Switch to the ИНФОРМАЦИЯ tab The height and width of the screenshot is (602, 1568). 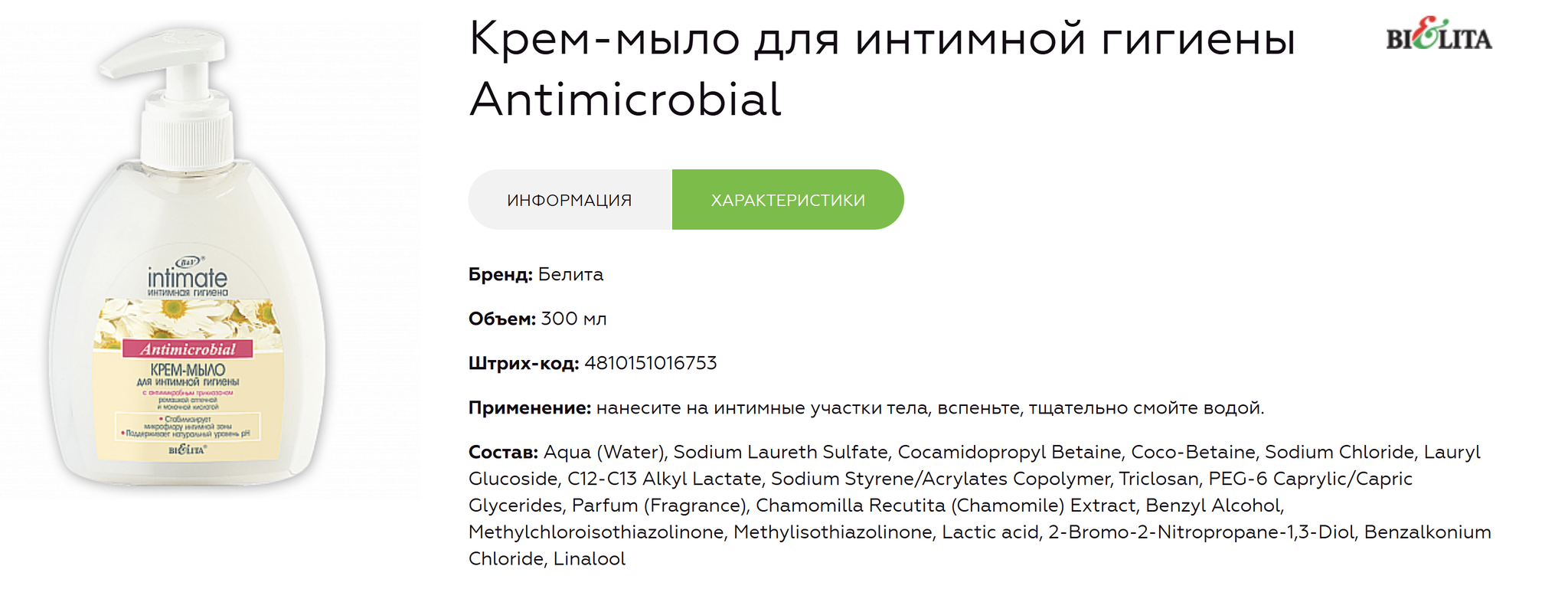click(x=570, y=200)
